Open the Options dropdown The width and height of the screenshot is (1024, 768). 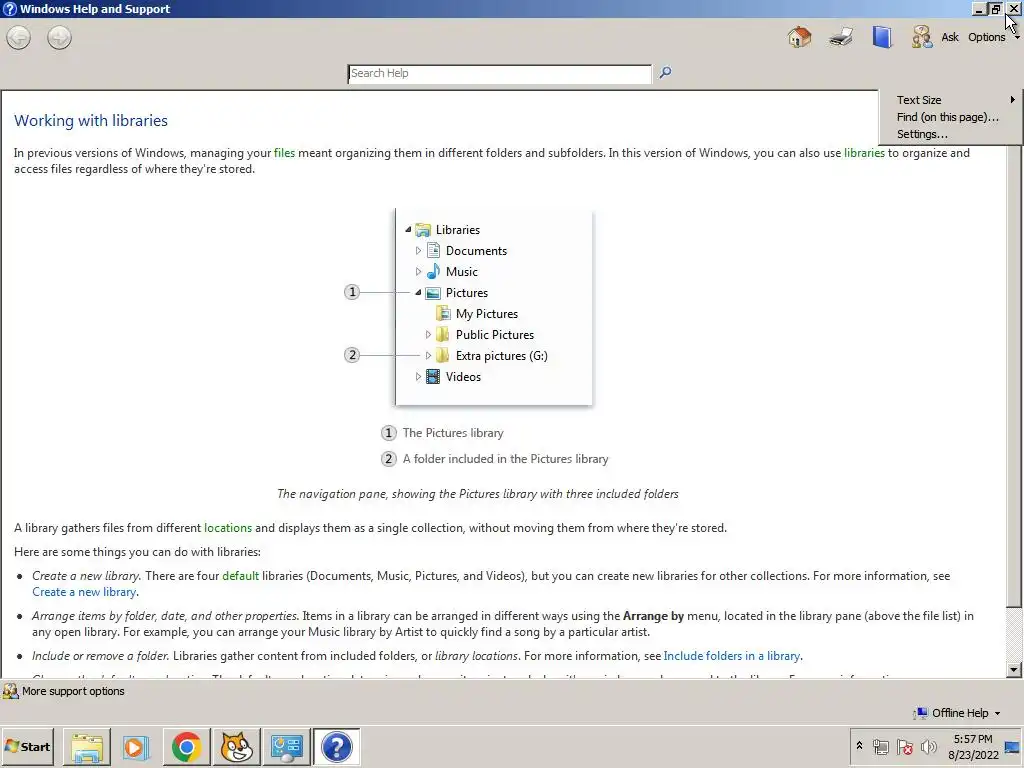[x=993, y=37]
